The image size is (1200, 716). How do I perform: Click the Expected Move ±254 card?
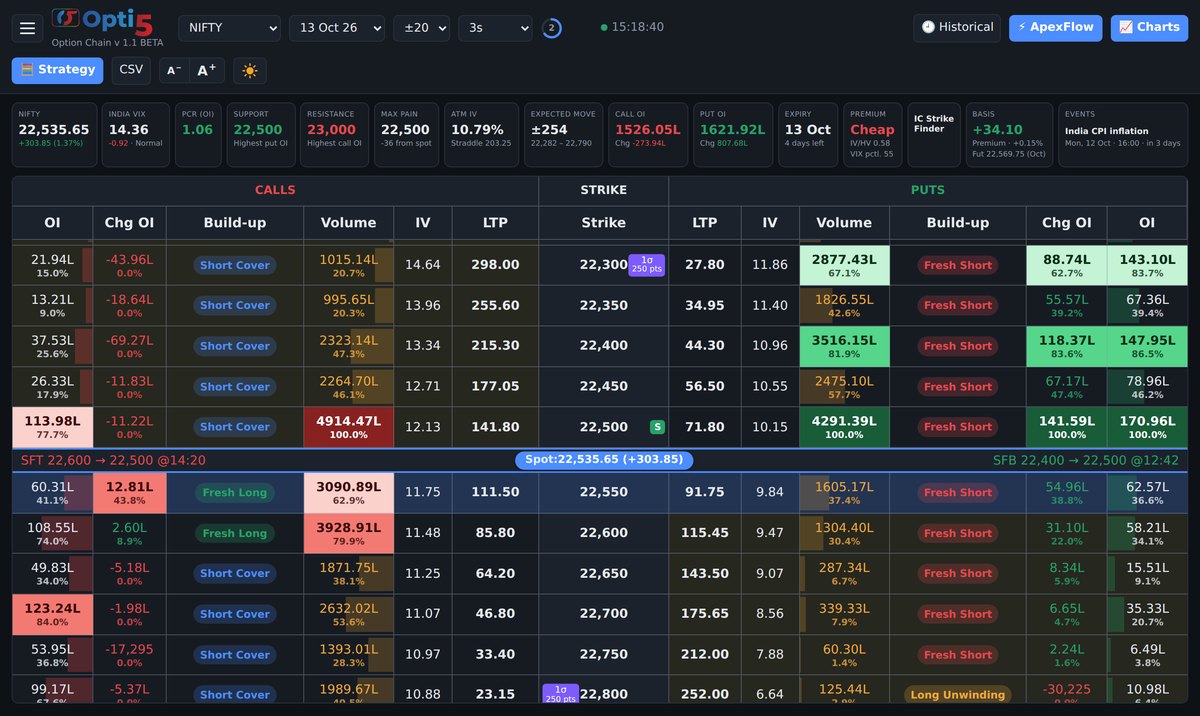tap(564, 135)
